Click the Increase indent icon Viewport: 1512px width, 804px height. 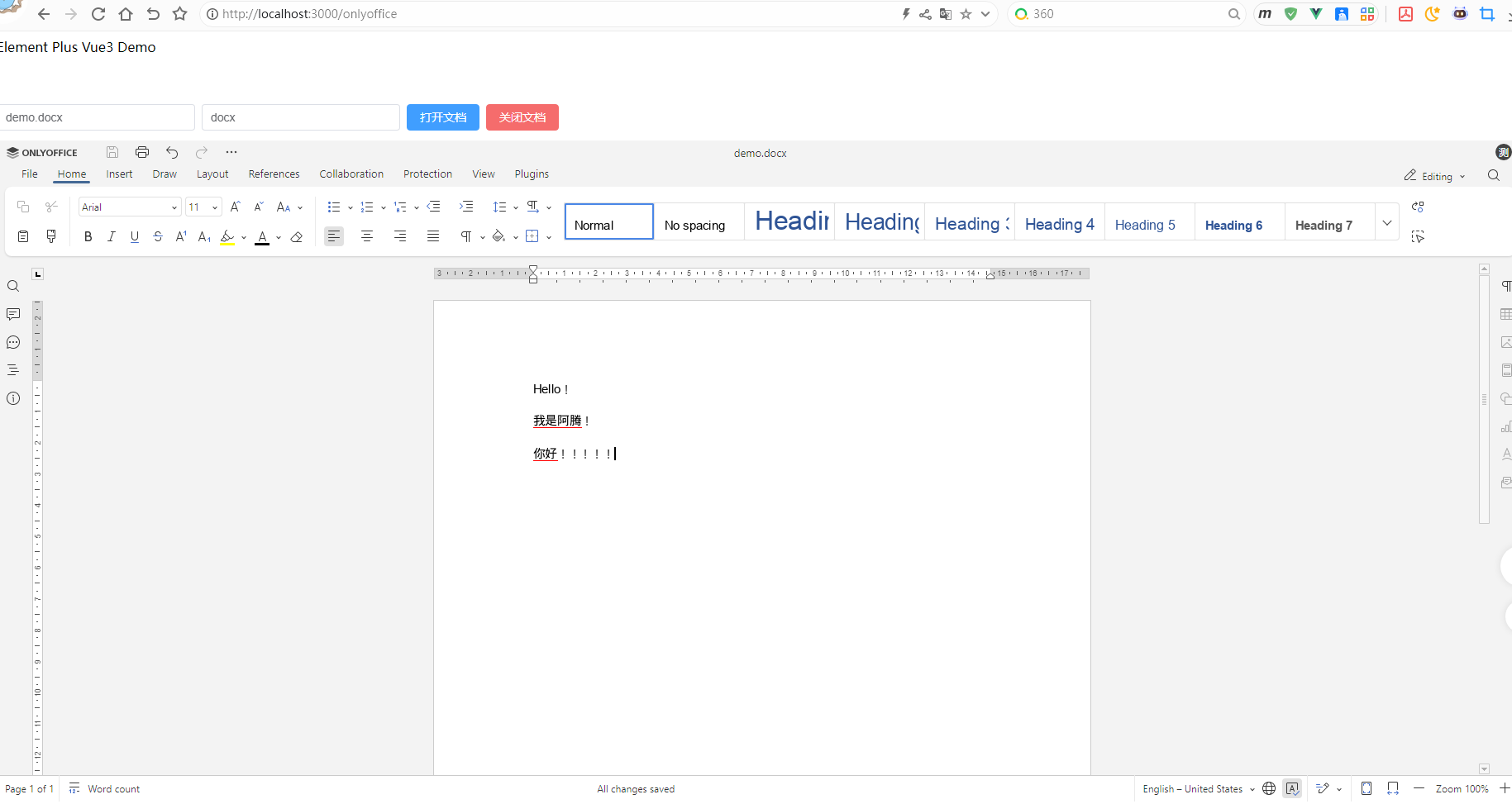point(466,207)
